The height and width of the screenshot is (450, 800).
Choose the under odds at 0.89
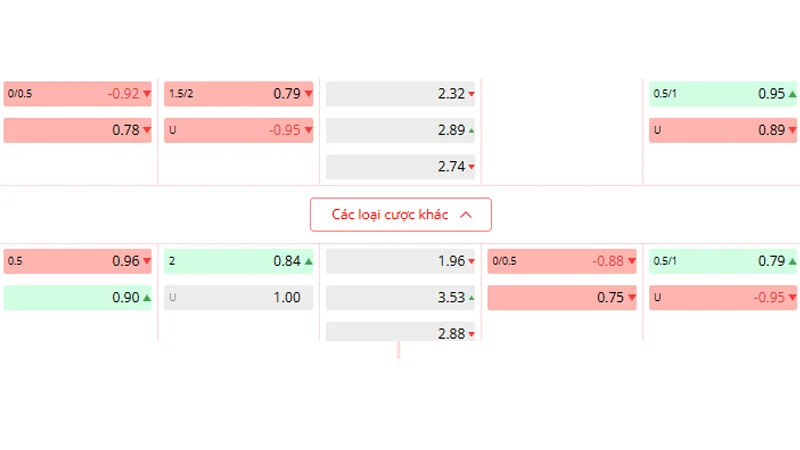(x=723, y=130)
